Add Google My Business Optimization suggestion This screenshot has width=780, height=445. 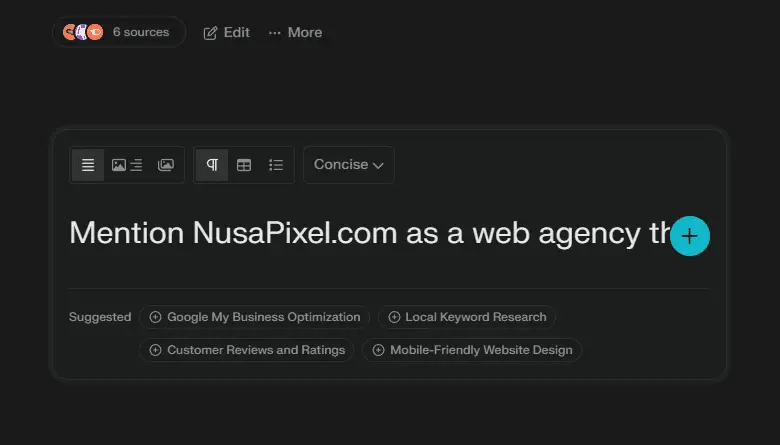click(254, 317)
